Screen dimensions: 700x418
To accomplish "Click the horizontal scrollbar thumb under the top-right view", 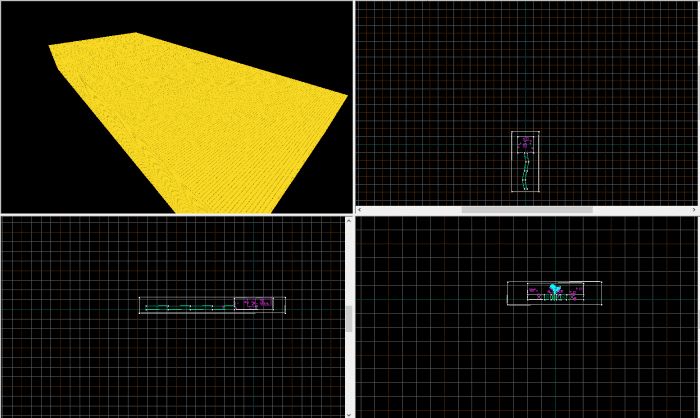I will [x=527, y=210].
